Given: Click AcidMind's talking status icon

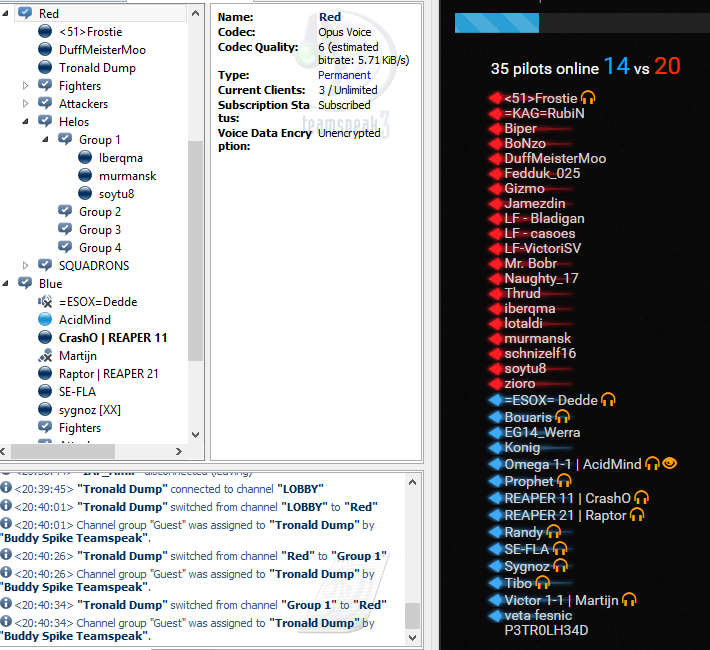Looking at the screenshot, I should 45,319.
